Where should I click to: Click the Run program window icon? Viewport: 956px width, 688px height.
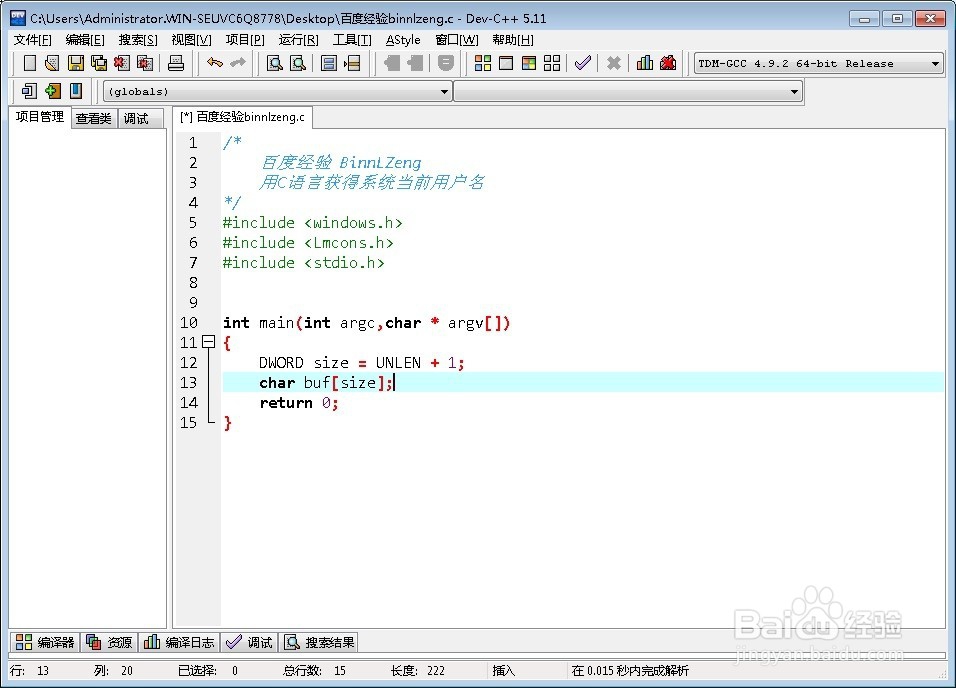[506, 63]
